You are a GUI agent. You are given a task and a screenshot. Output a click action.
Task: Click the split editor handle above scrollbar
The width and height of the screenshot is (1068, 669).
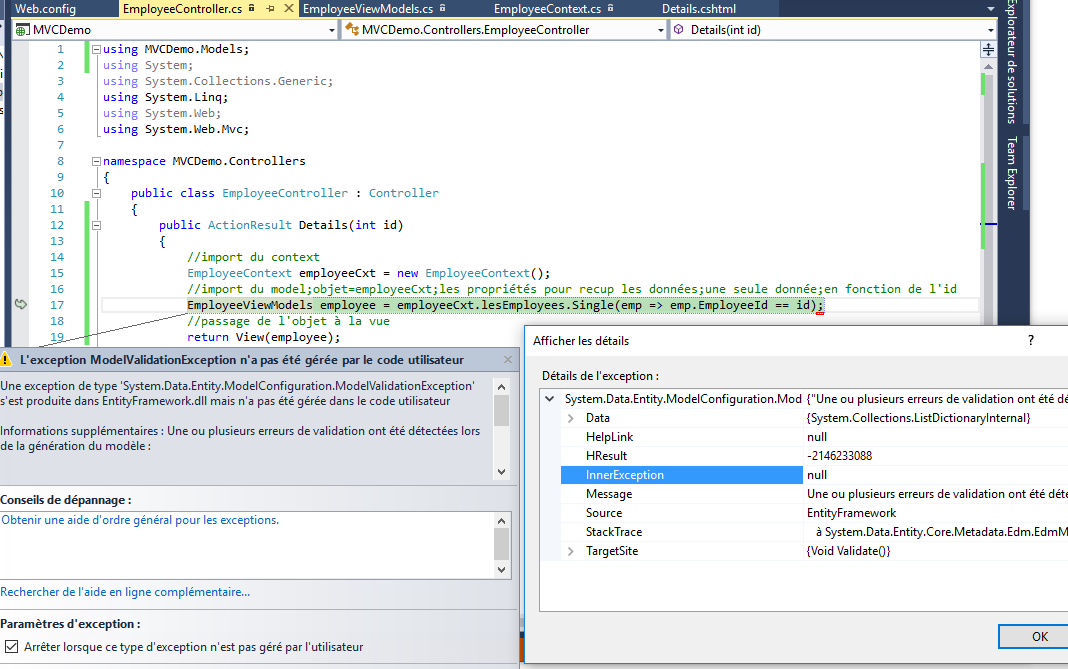tap(989, 48)
